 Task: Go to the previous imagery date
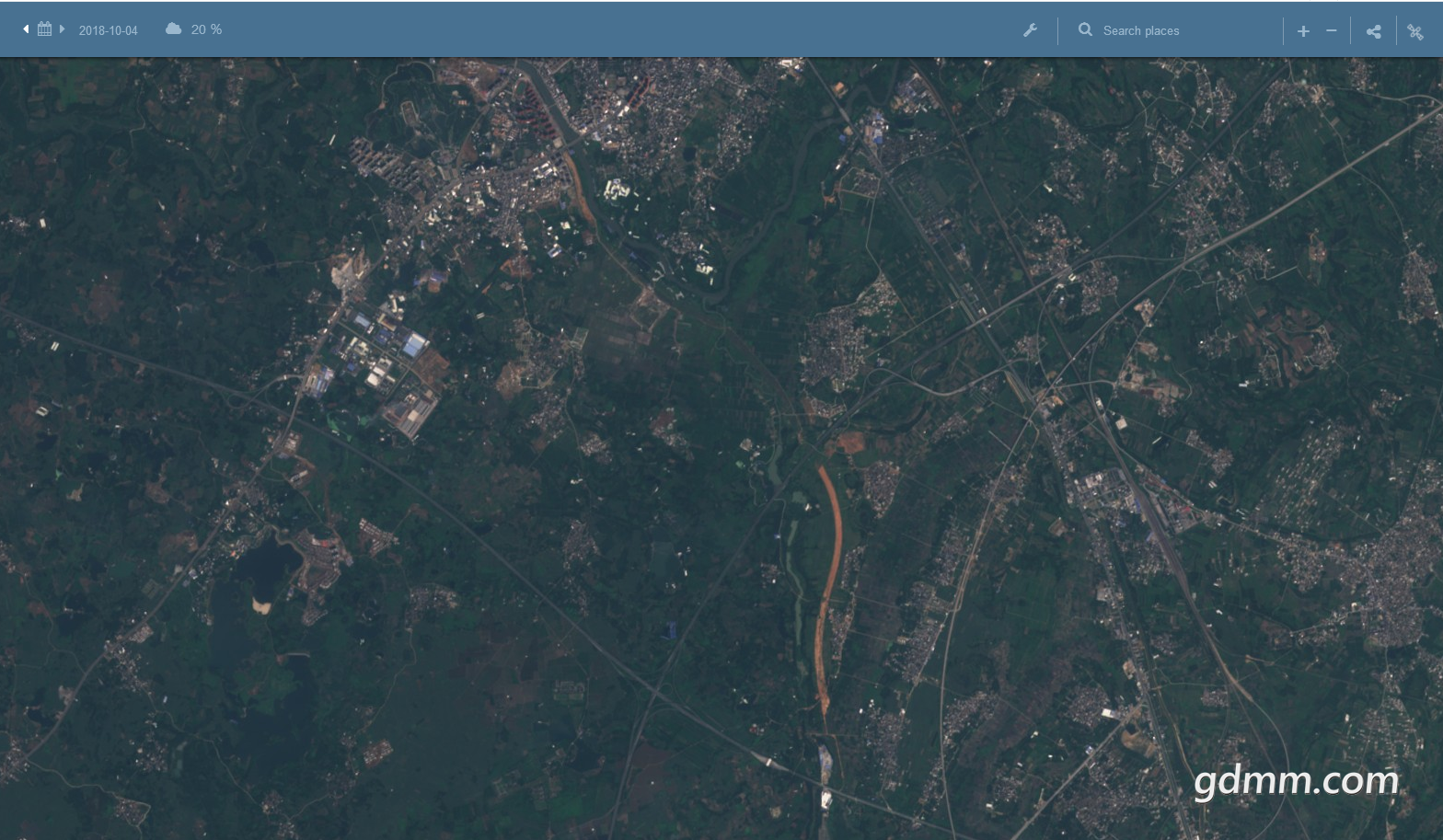pos(26,29)
